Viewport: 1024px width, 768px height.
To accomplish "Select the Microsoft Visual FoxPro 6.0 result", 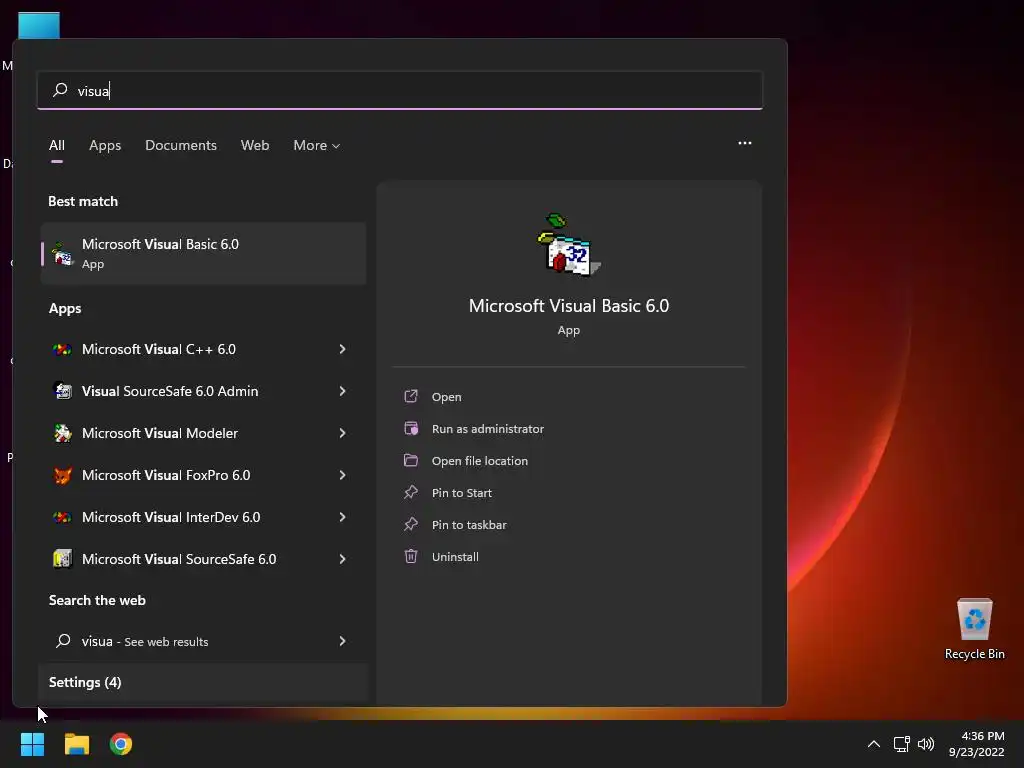I will [203, 475].
